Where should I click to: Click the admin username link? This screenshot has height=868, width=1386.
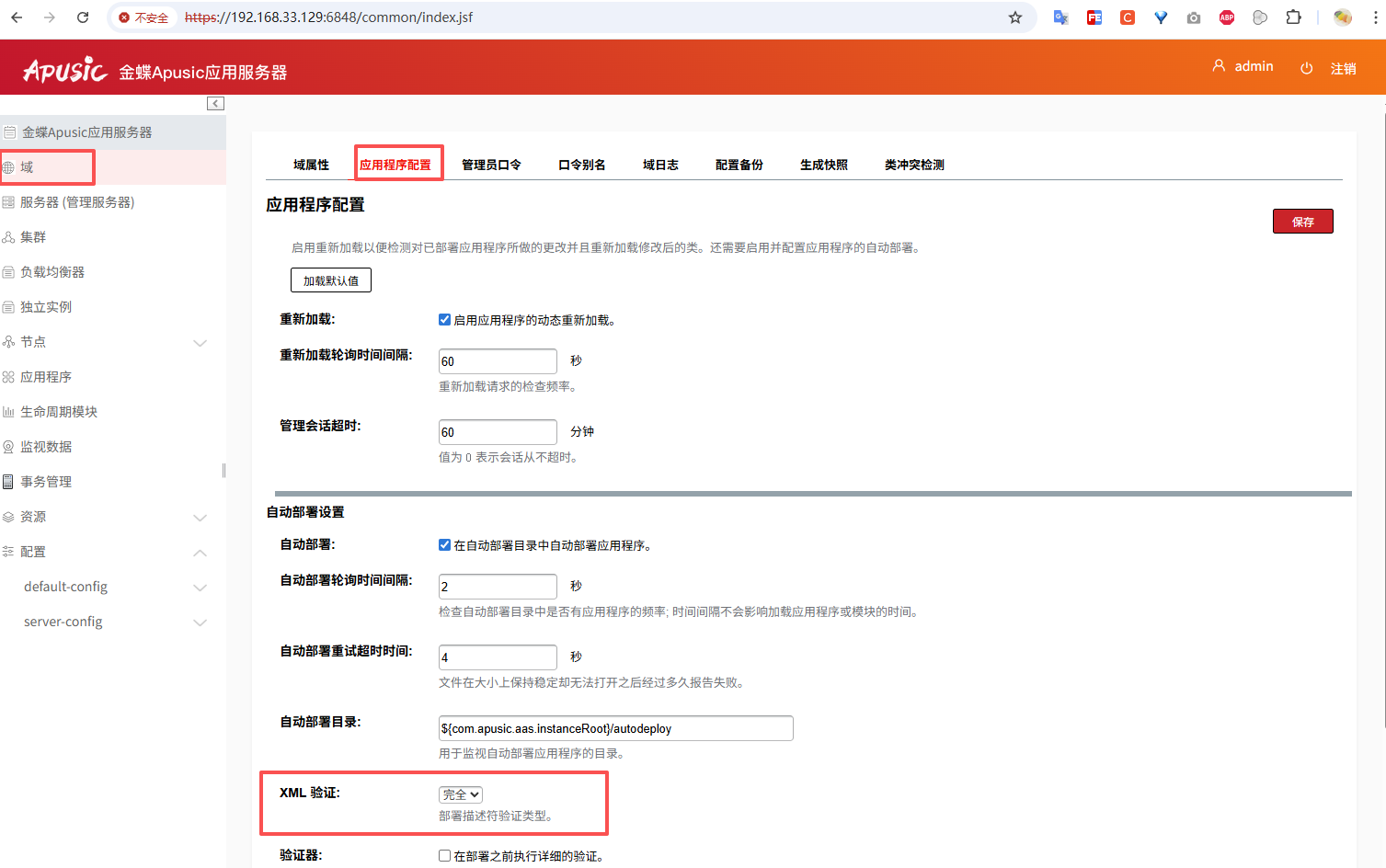pos(1254,66)
